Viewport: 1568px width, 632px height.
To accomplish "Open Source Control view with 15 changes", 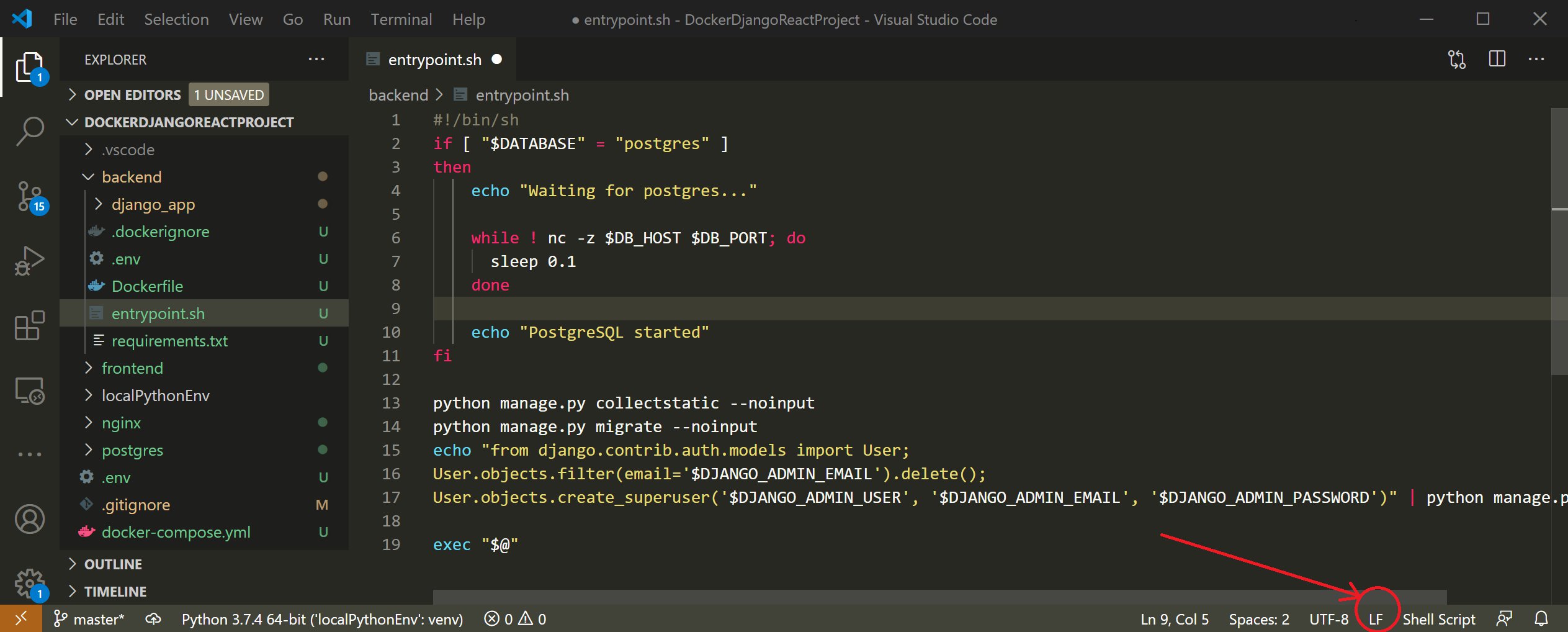I will (x=30, y=196).
